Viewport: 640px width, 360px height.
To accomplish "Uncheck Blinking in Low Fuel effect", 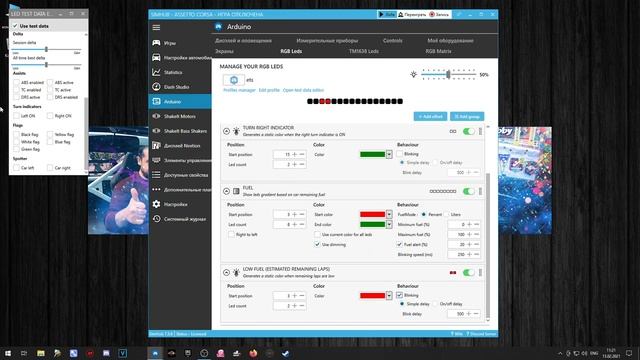I will tap(400, 295).
